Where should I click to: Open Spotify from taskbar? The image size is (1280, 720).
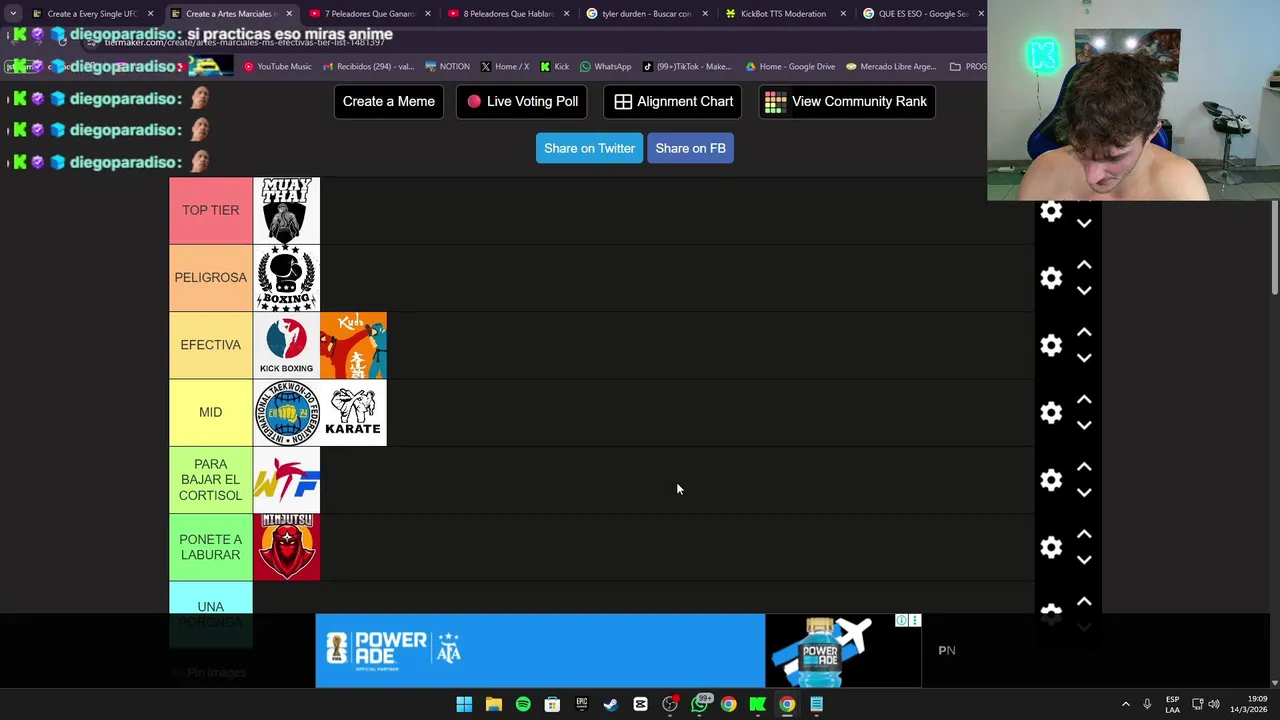(523, 704)
